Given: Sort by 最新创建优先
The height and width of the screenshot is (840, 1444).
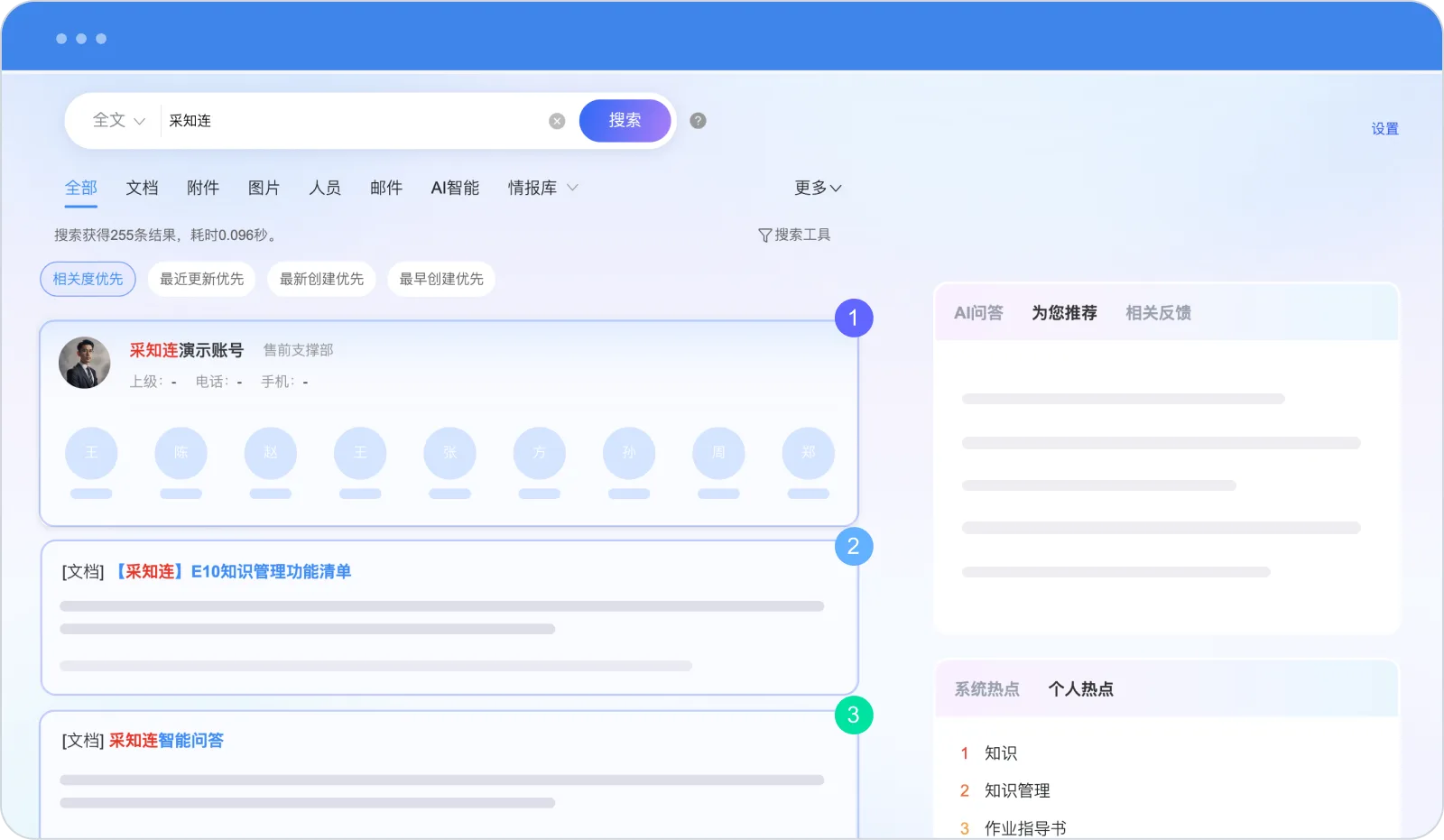Looking at the screenshot, I should click(x=321, y=280).
